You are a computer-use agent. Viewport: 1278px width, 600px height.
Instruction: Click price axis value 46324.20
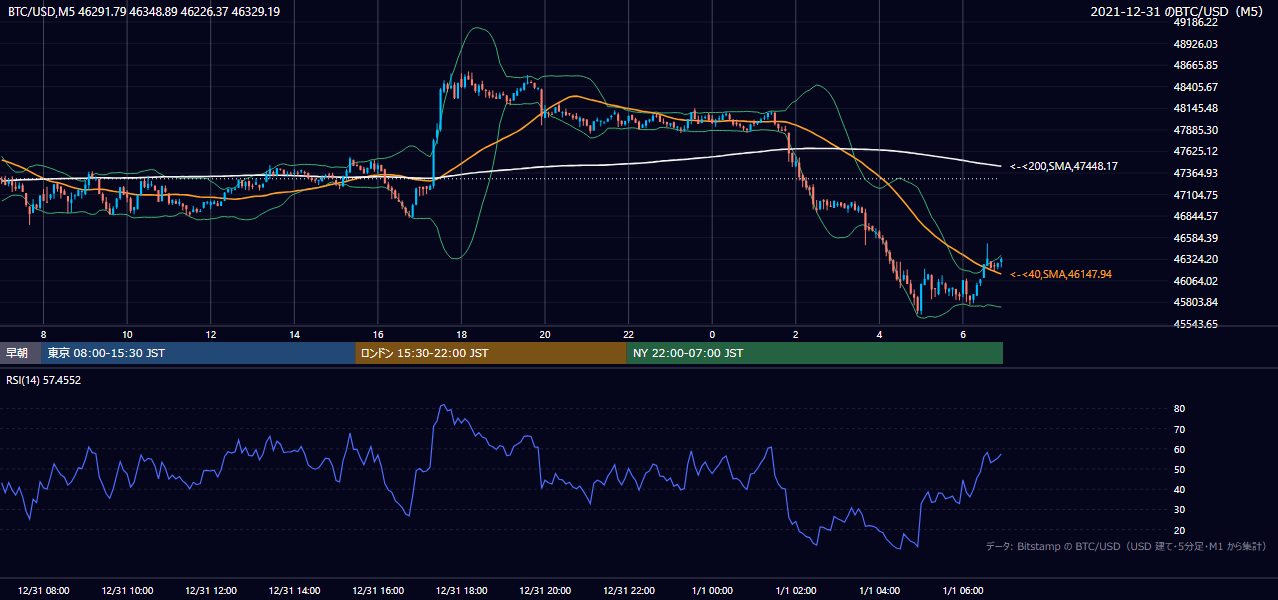[x=1196, y=259]
